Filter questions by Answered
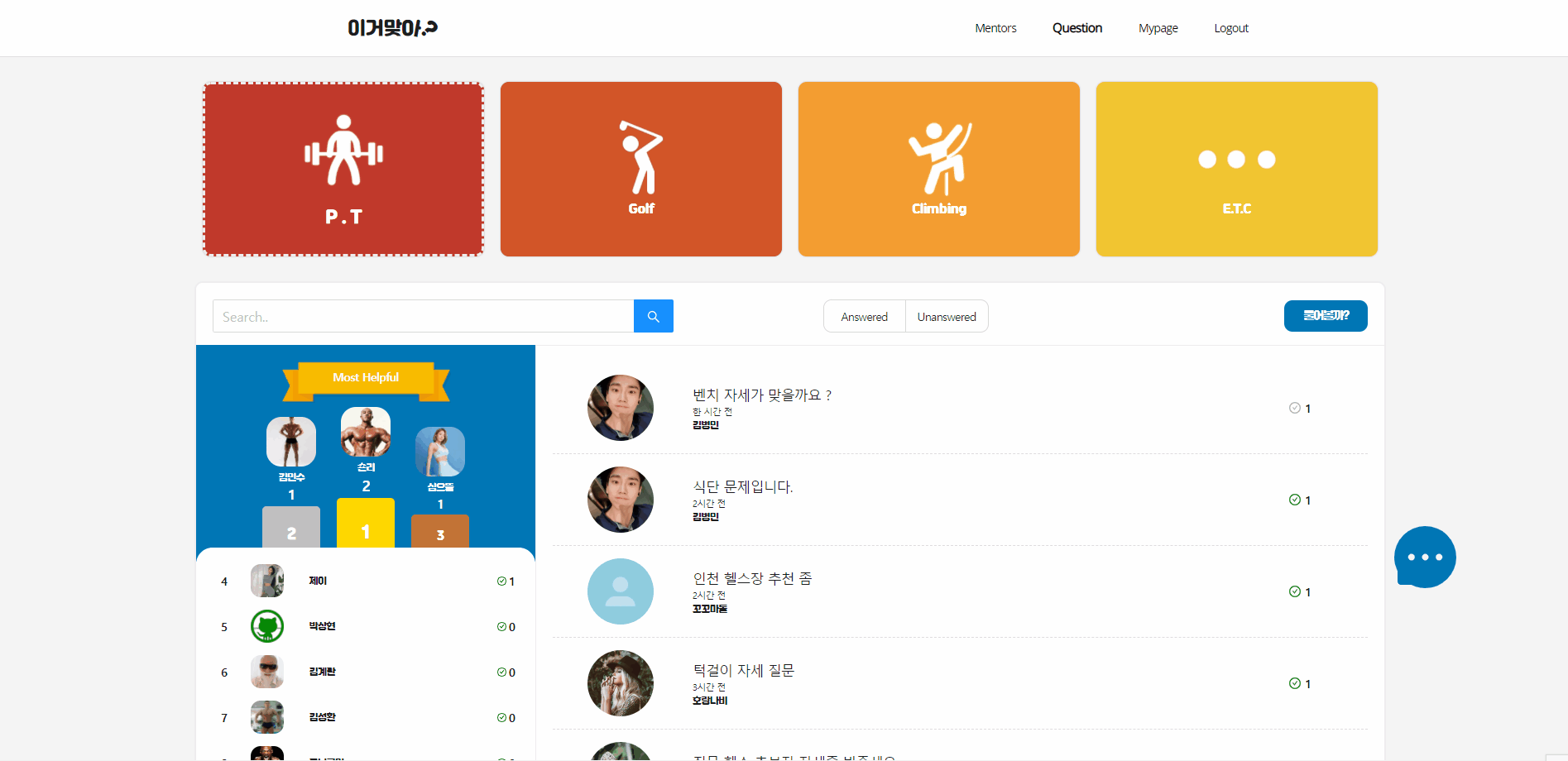The image size is (1568, 761). click(865, 316)
